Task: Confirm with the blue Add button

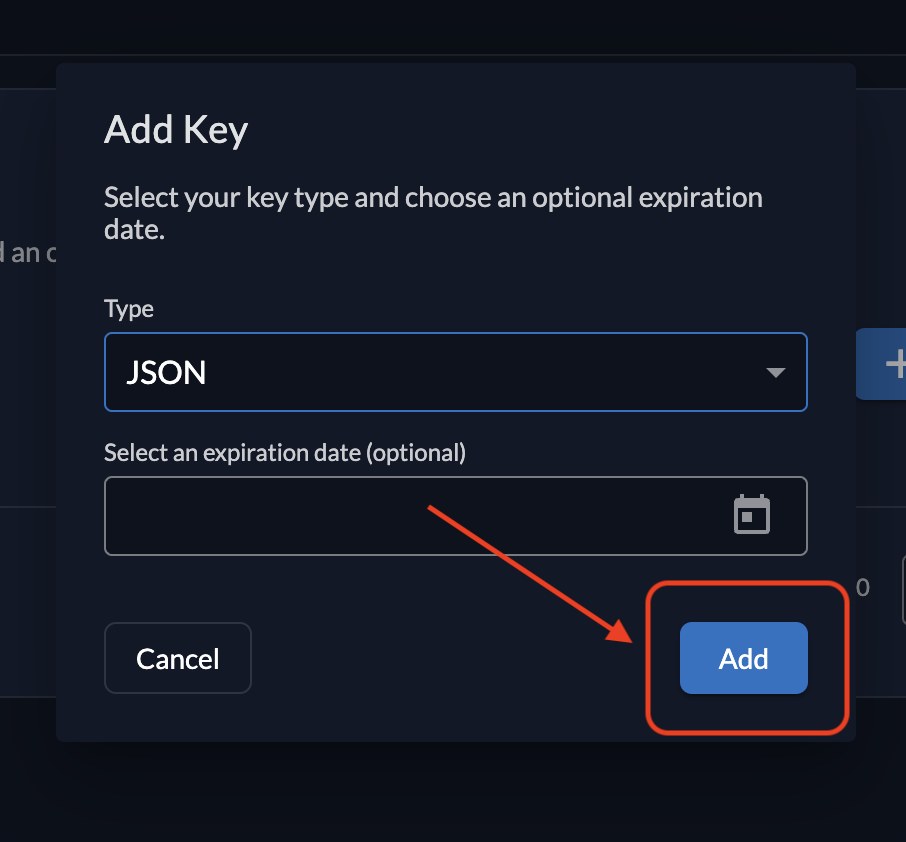Action: pyautogui.click(x=743, y=658)
